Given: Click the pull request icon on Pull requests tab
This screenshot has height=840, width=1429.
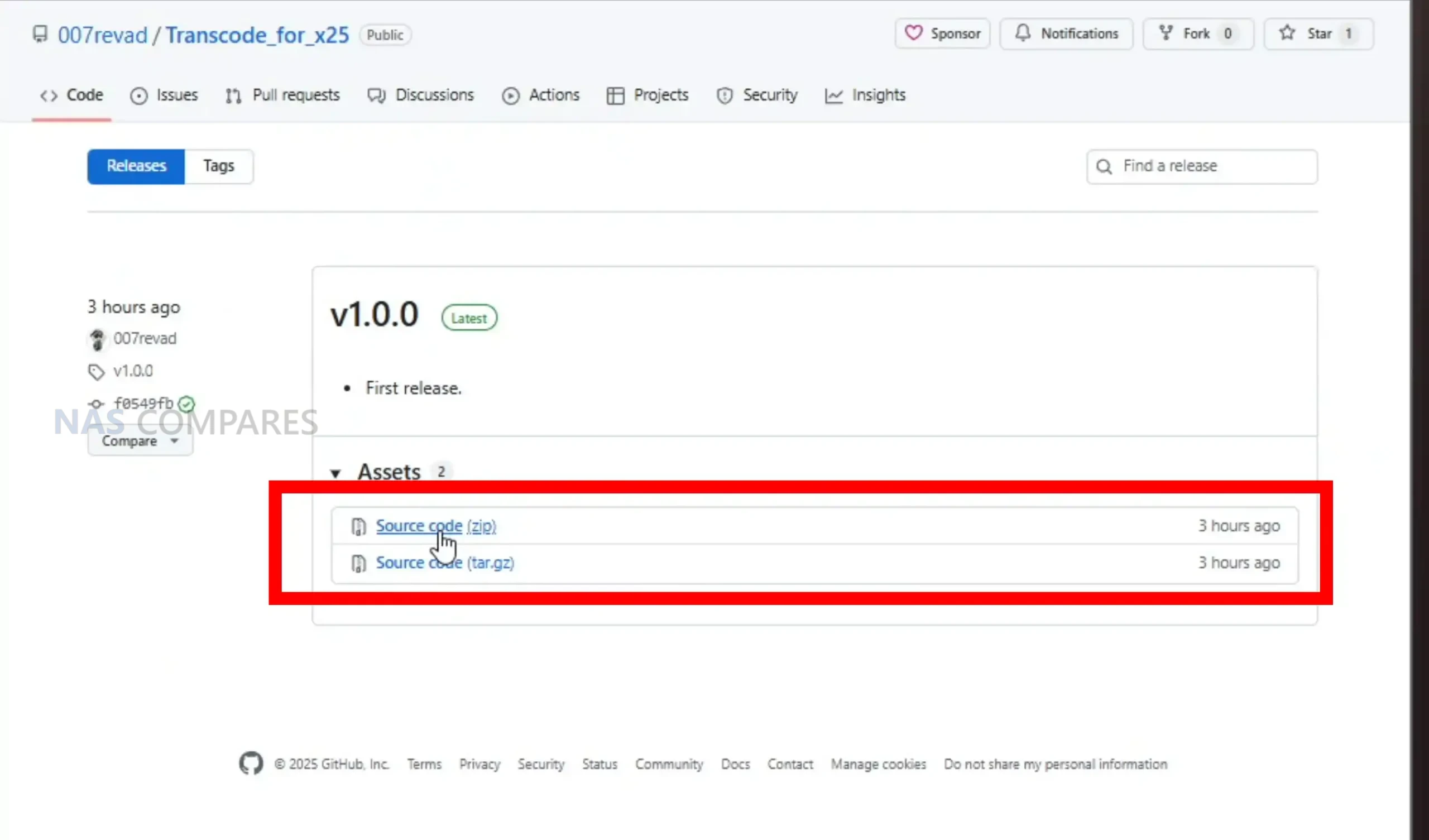Looking at the screenshot, I should click(x=233, y=96).
